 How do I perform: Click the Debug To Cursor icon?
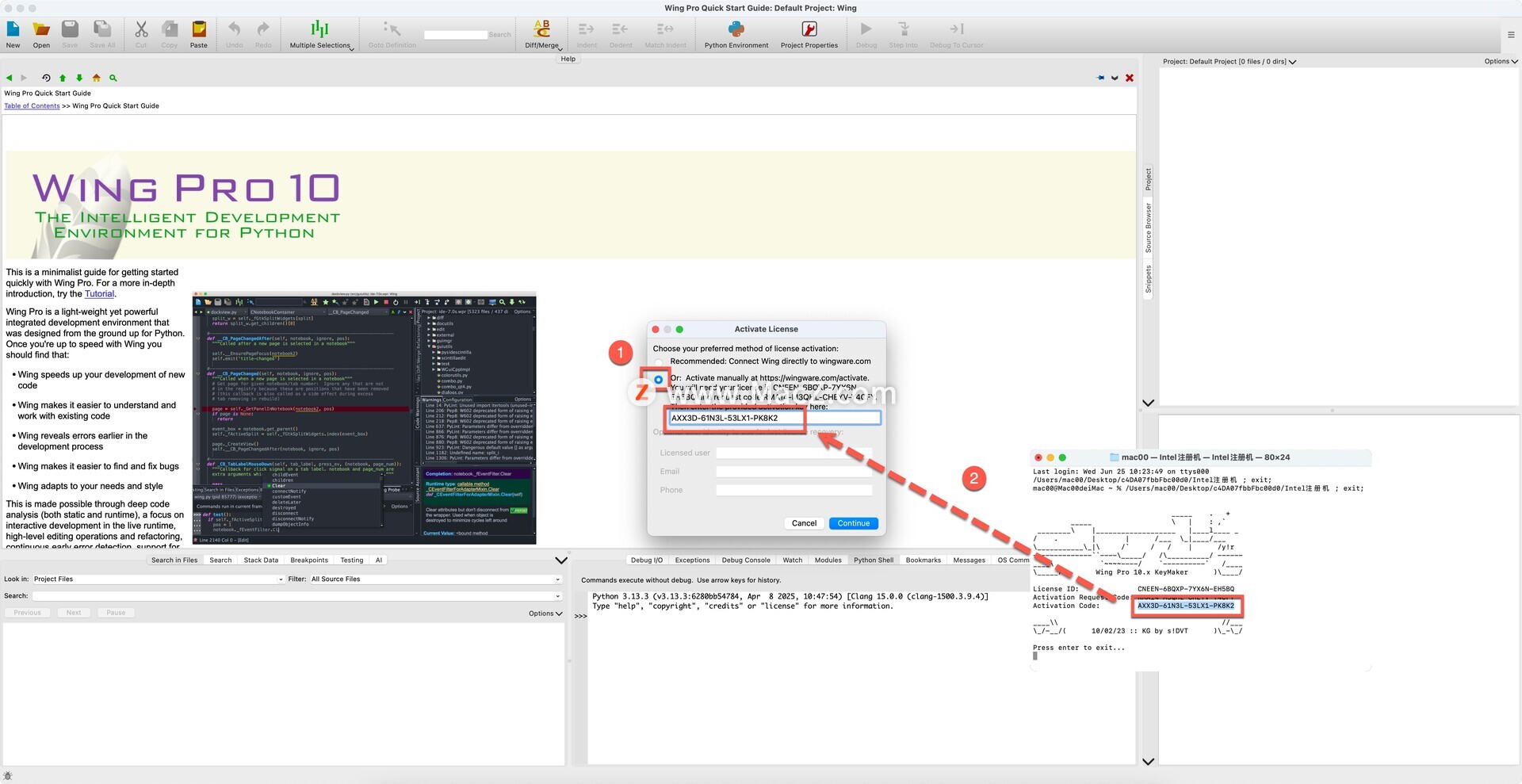[957, 29]
